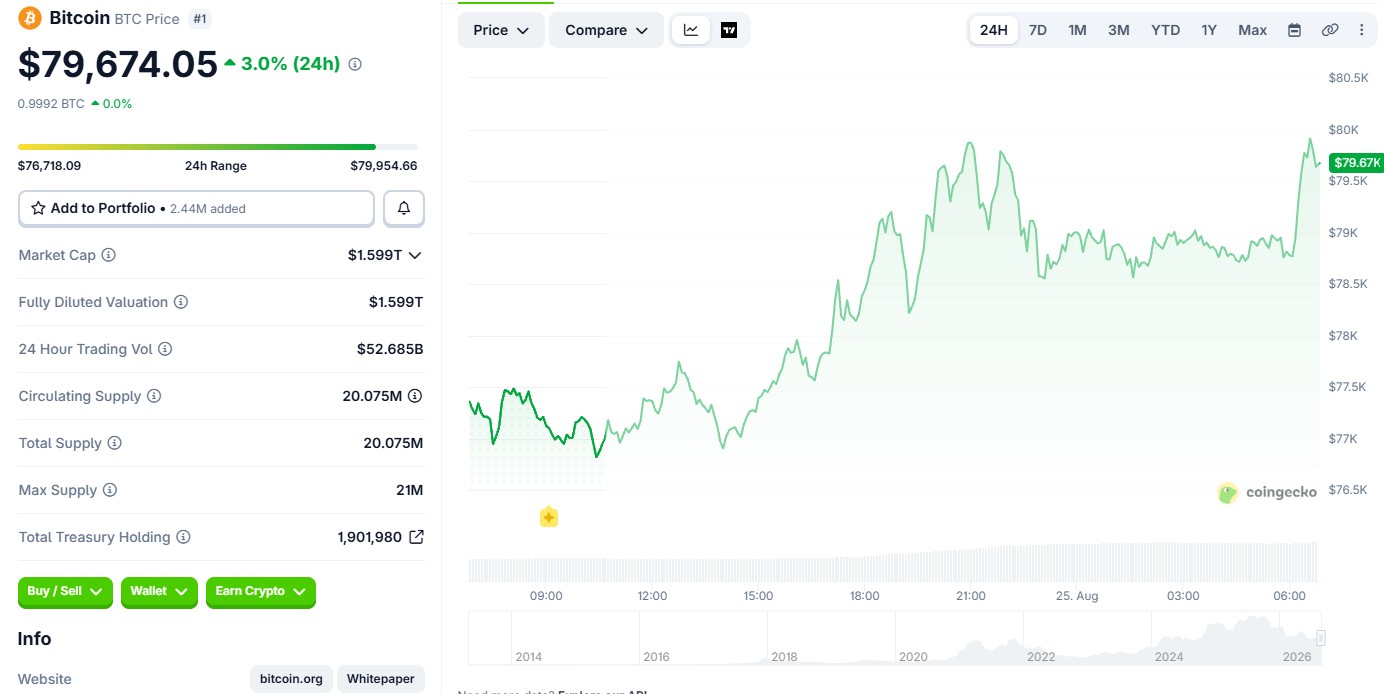Click the 24h range progress bar
The image size is (1384, 694).
click(218, 147)
